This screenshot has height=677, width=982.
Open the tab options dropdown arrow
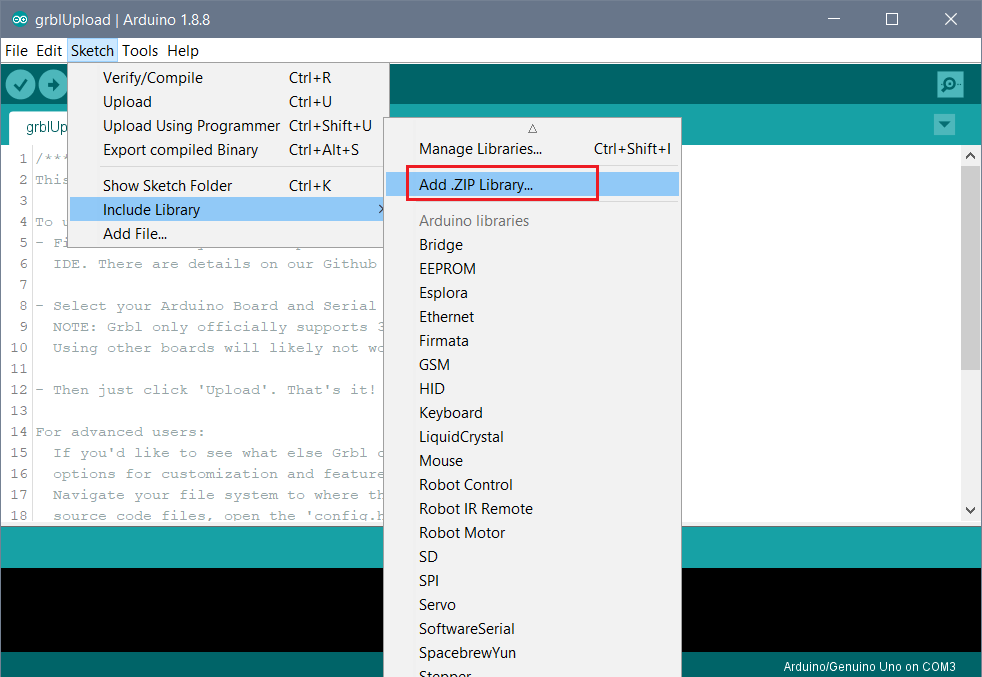[944, 124]
